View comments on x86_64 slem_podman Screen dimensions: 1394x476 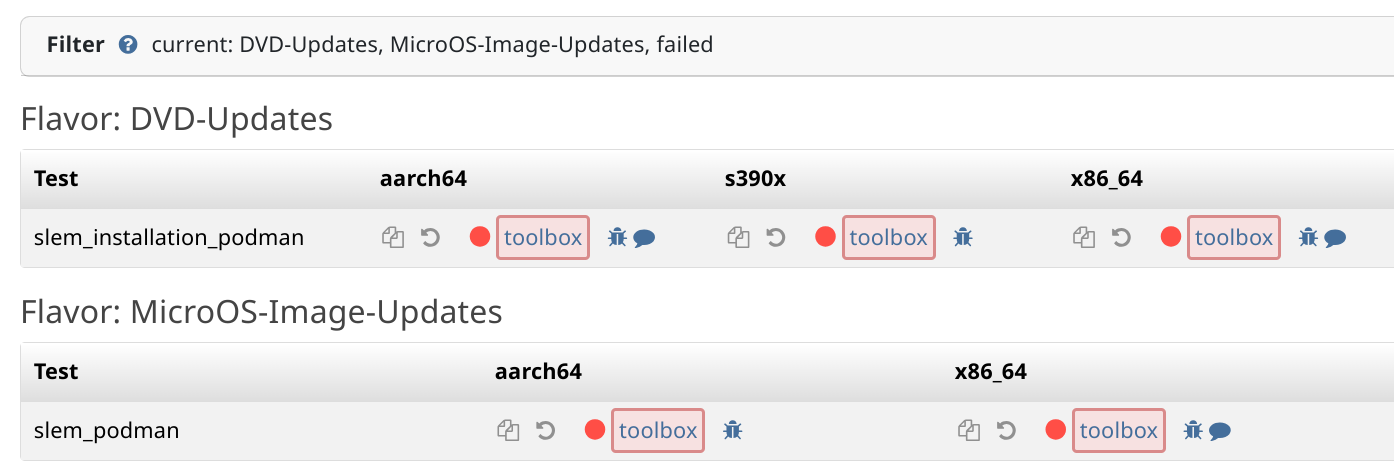point(1219,432)
